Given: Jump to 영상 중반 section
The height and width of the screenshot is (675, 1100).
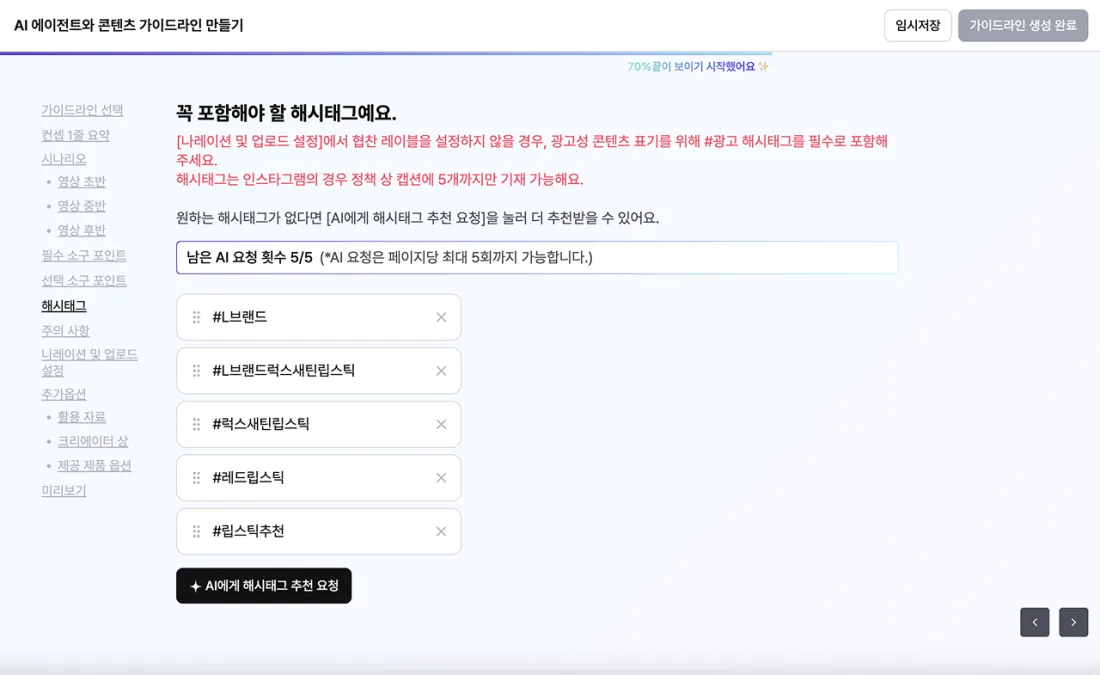Looking at the screenshot, I should tap(81, 206).
